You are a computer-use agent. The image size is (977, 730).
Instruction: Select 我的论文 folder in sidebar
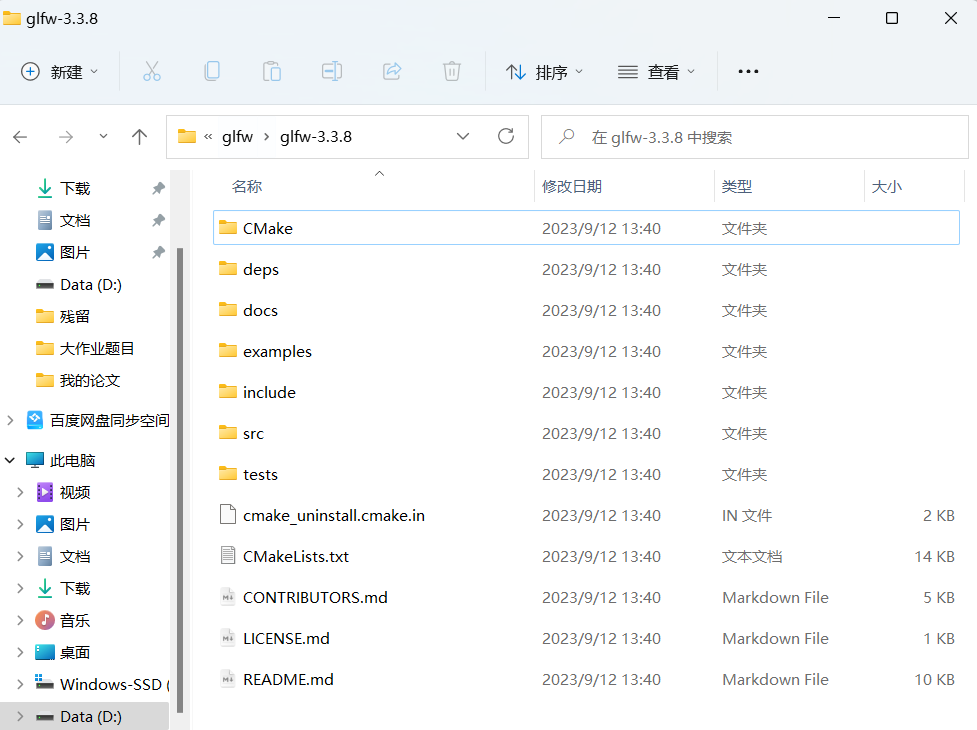click(89, 381)
